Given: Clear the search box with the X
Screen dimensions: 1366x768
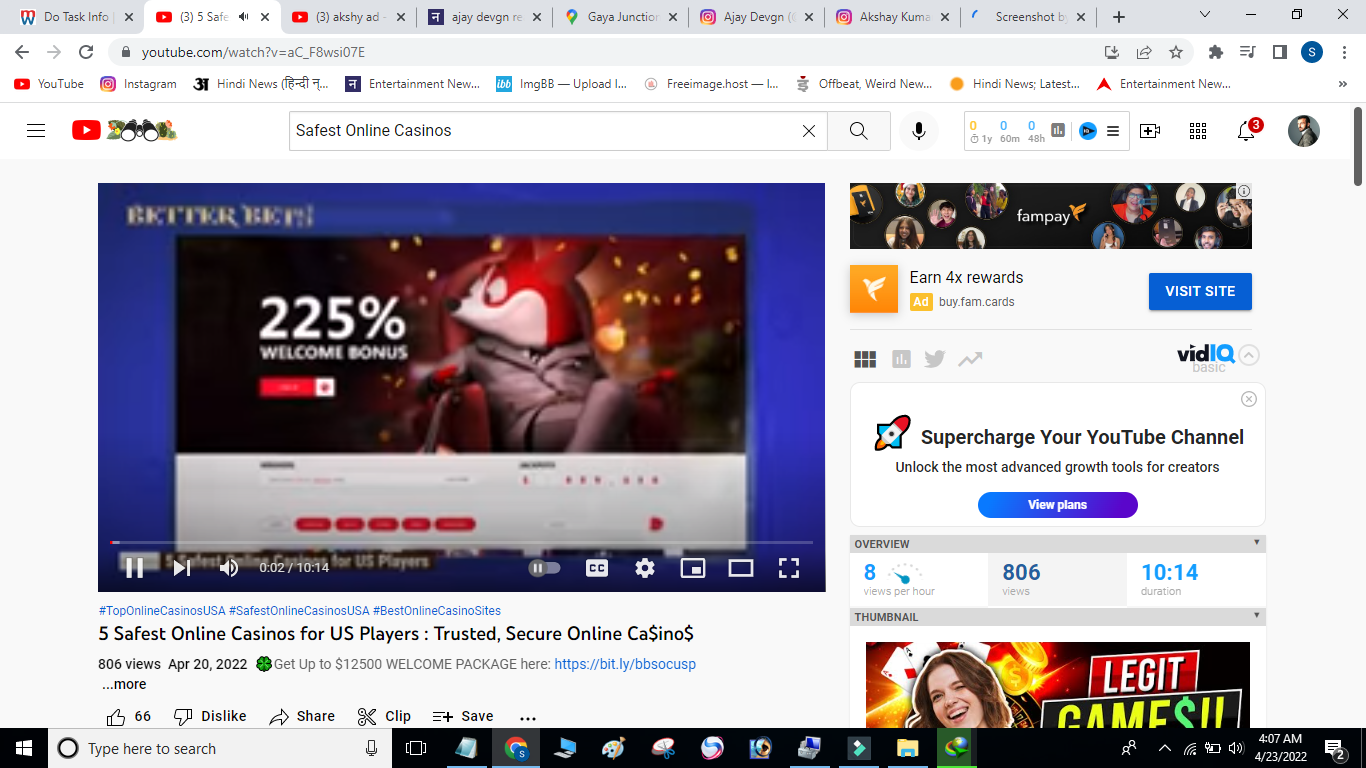Looking at the screenshot, I should [809, 131].
